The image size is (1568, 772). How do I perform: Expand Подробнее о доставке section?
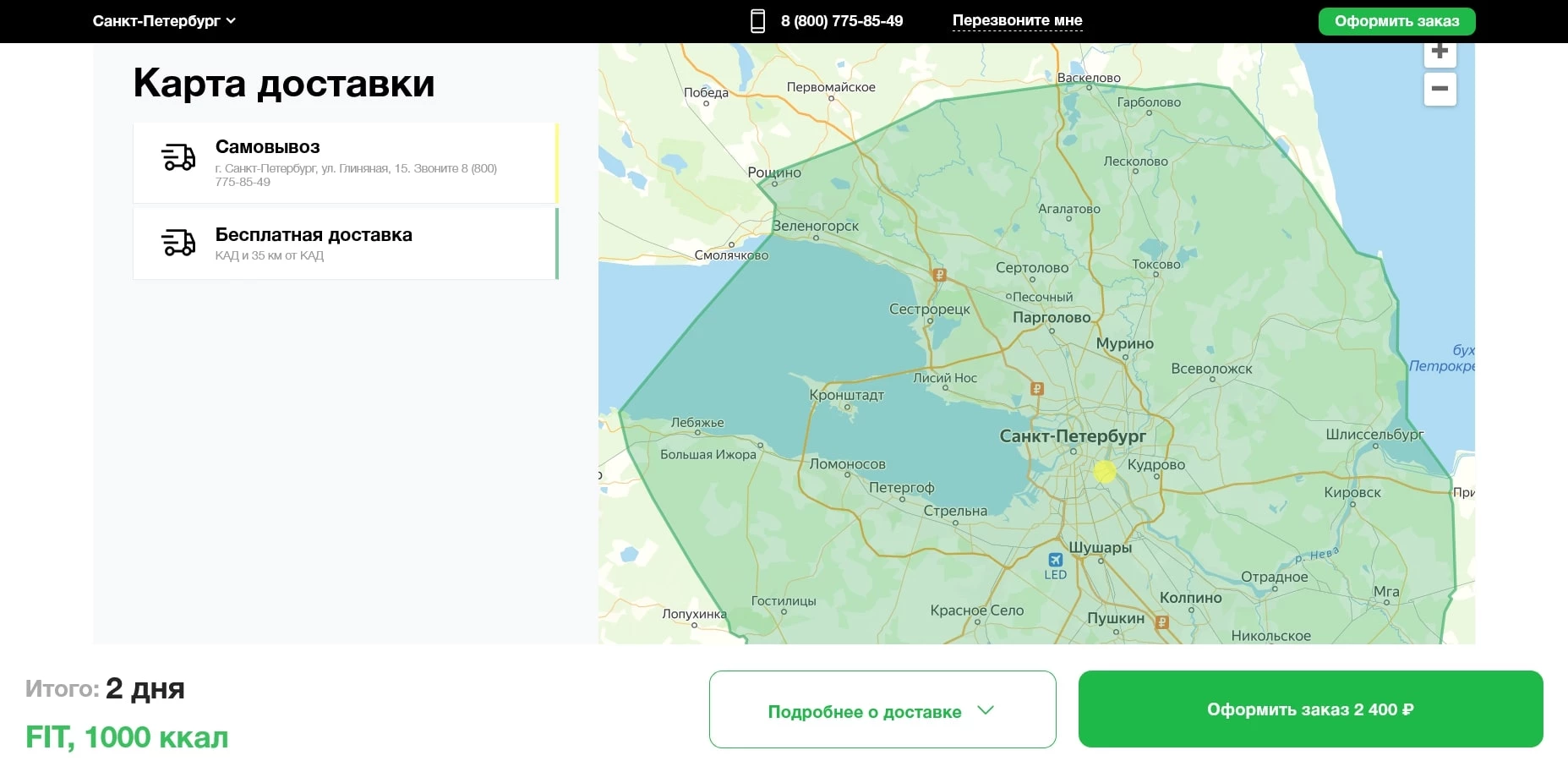point(882,711)
